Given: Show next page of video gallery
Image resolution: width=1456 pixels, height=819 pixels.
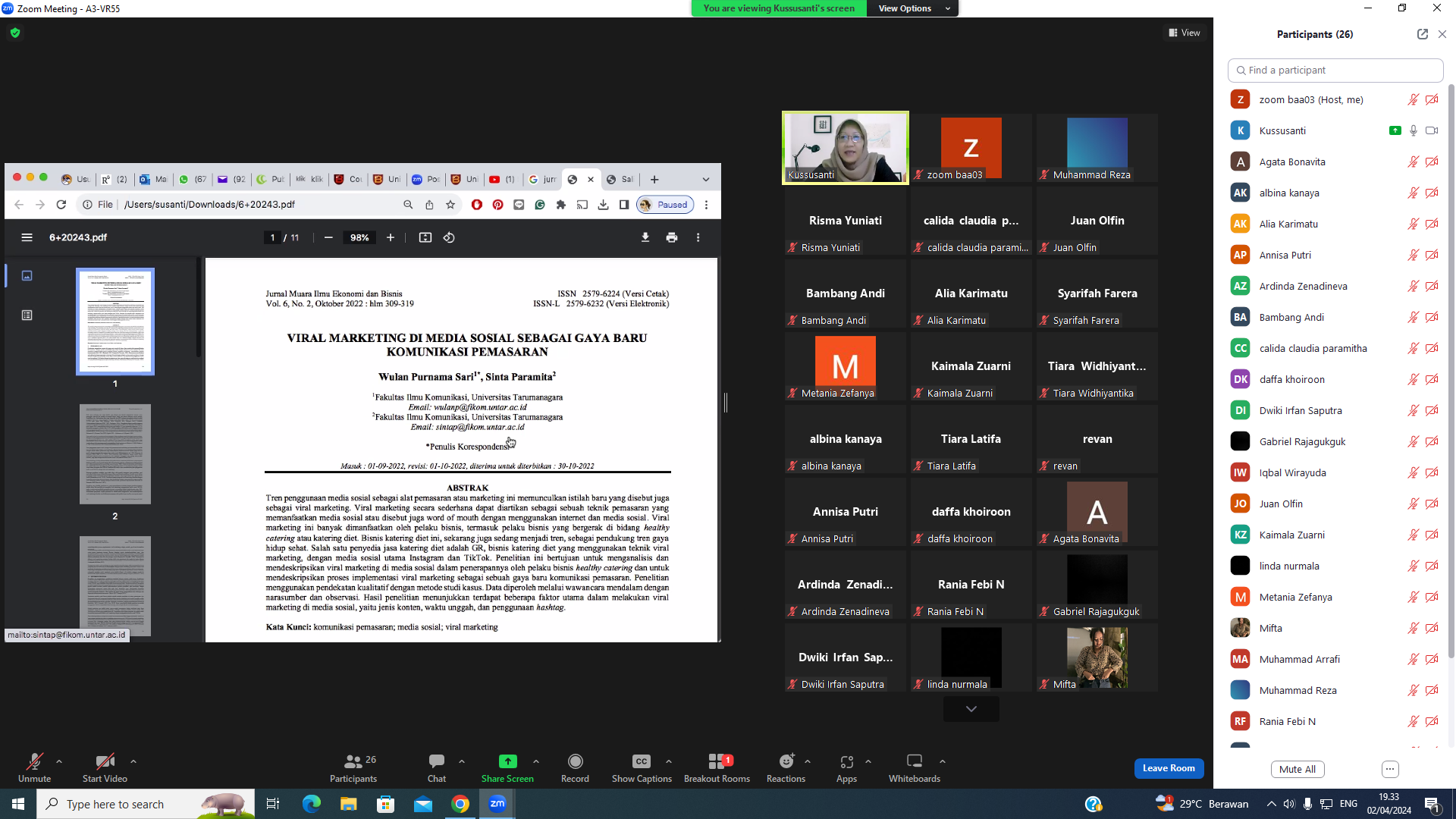Looking at the screenshot, I should (971, 709).
